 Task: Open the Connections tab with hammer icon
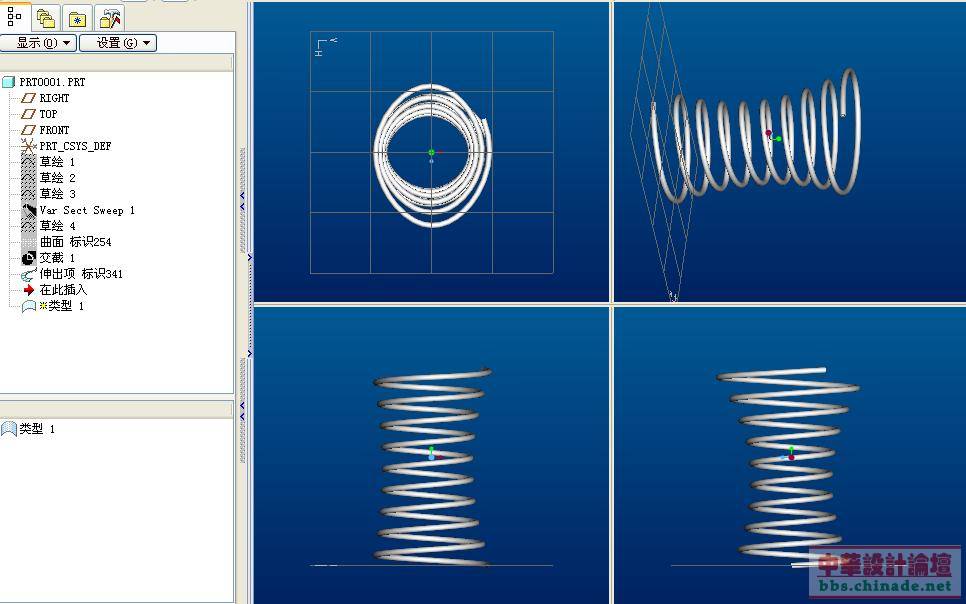coord(109,17)
